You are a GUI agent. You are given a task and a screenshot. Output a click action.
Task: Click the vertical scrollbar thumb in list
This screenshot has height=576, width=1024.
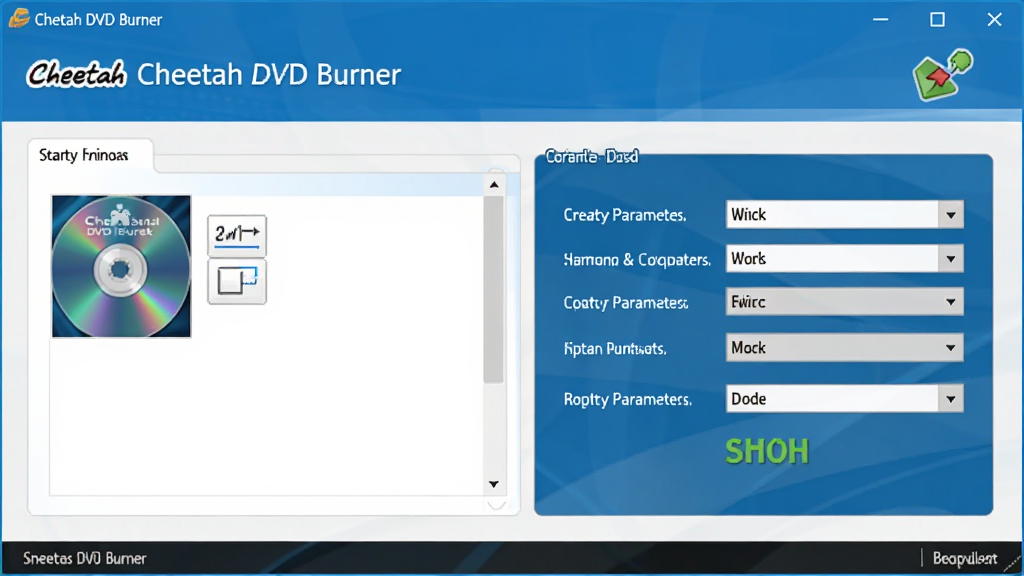(x=494, y=289)
